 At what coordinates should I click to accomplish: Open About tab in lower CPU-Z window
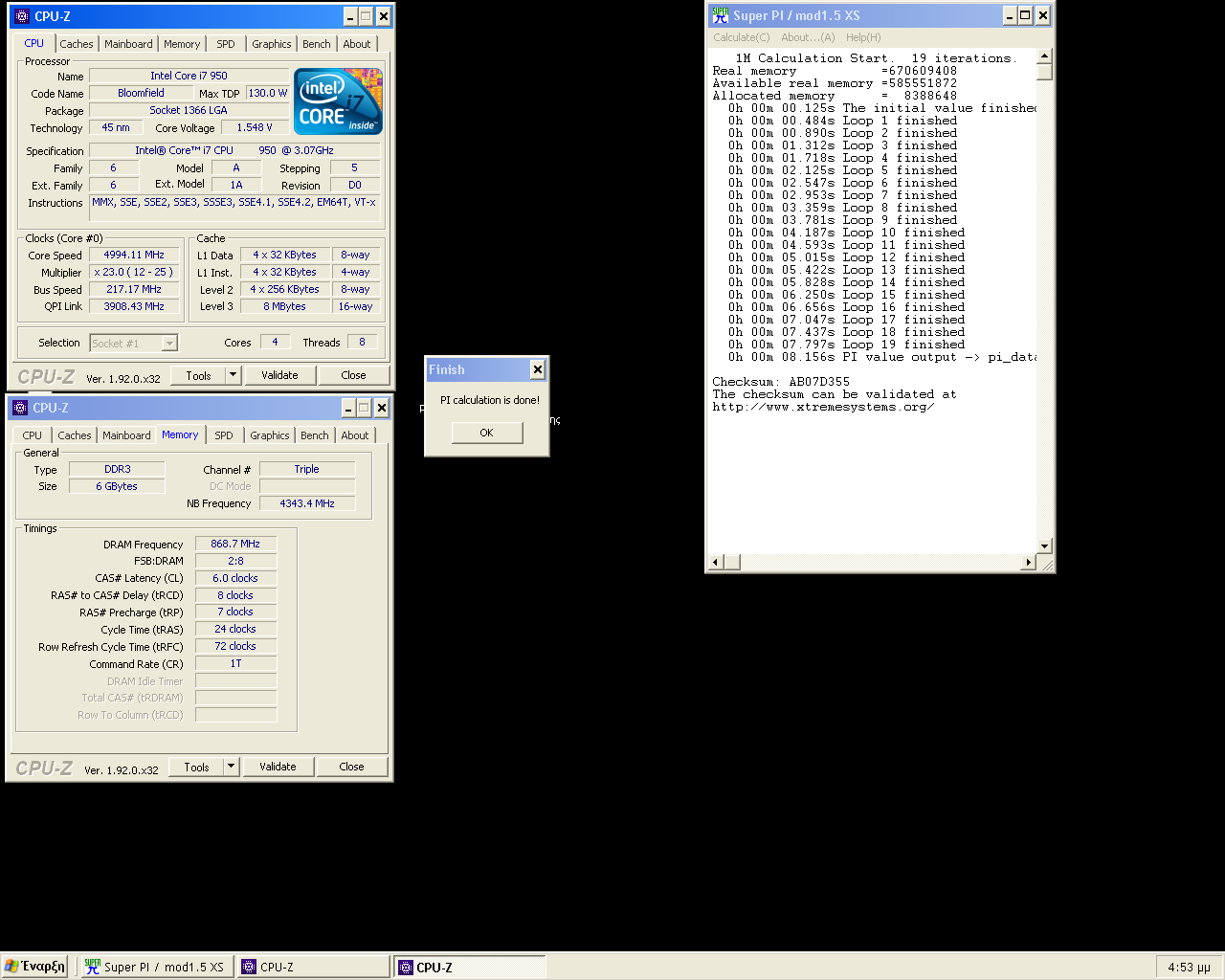click(355, 435)
